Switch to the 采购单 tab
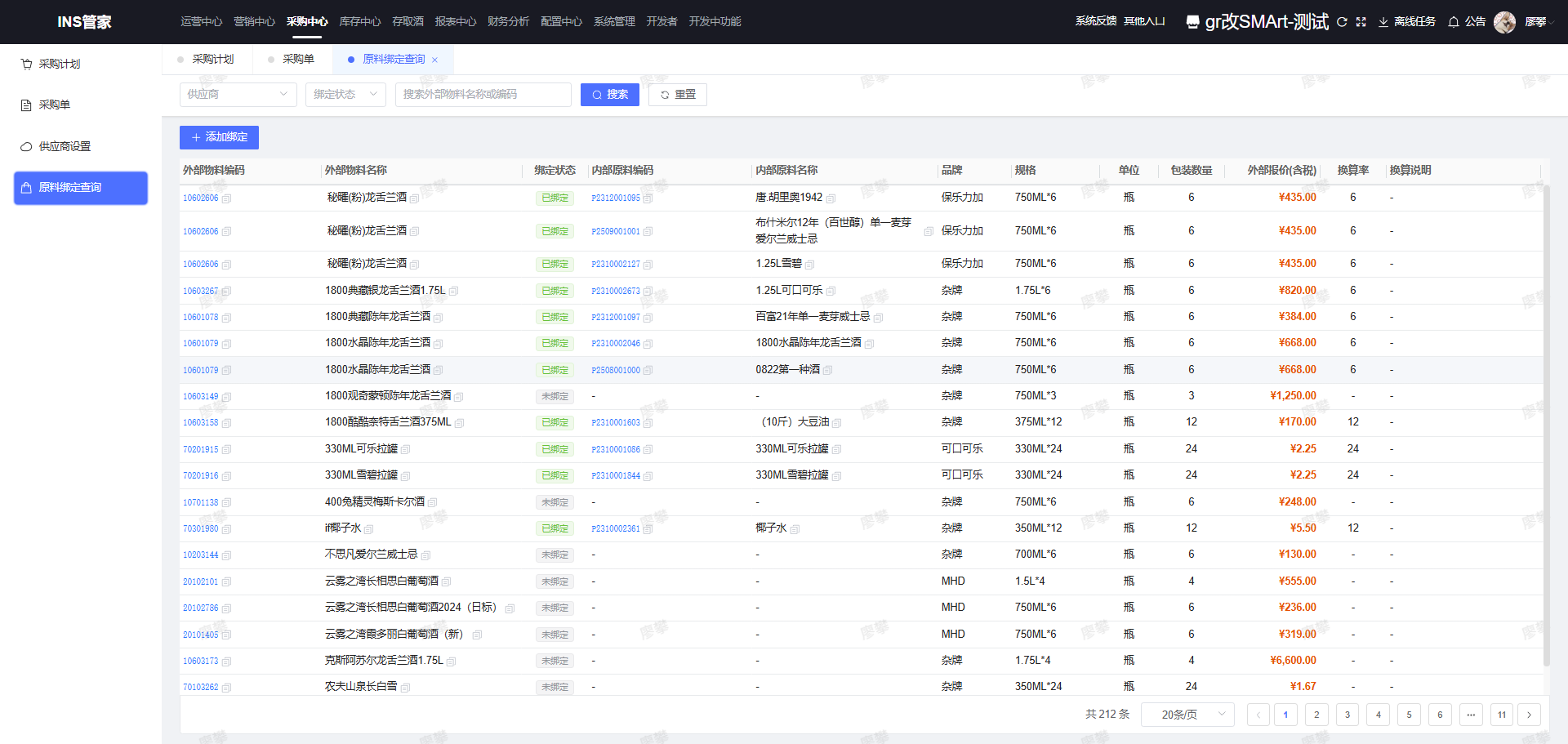Image resolution: width=1568 pixels, height=744 pixels. click(x=297, y=60)
